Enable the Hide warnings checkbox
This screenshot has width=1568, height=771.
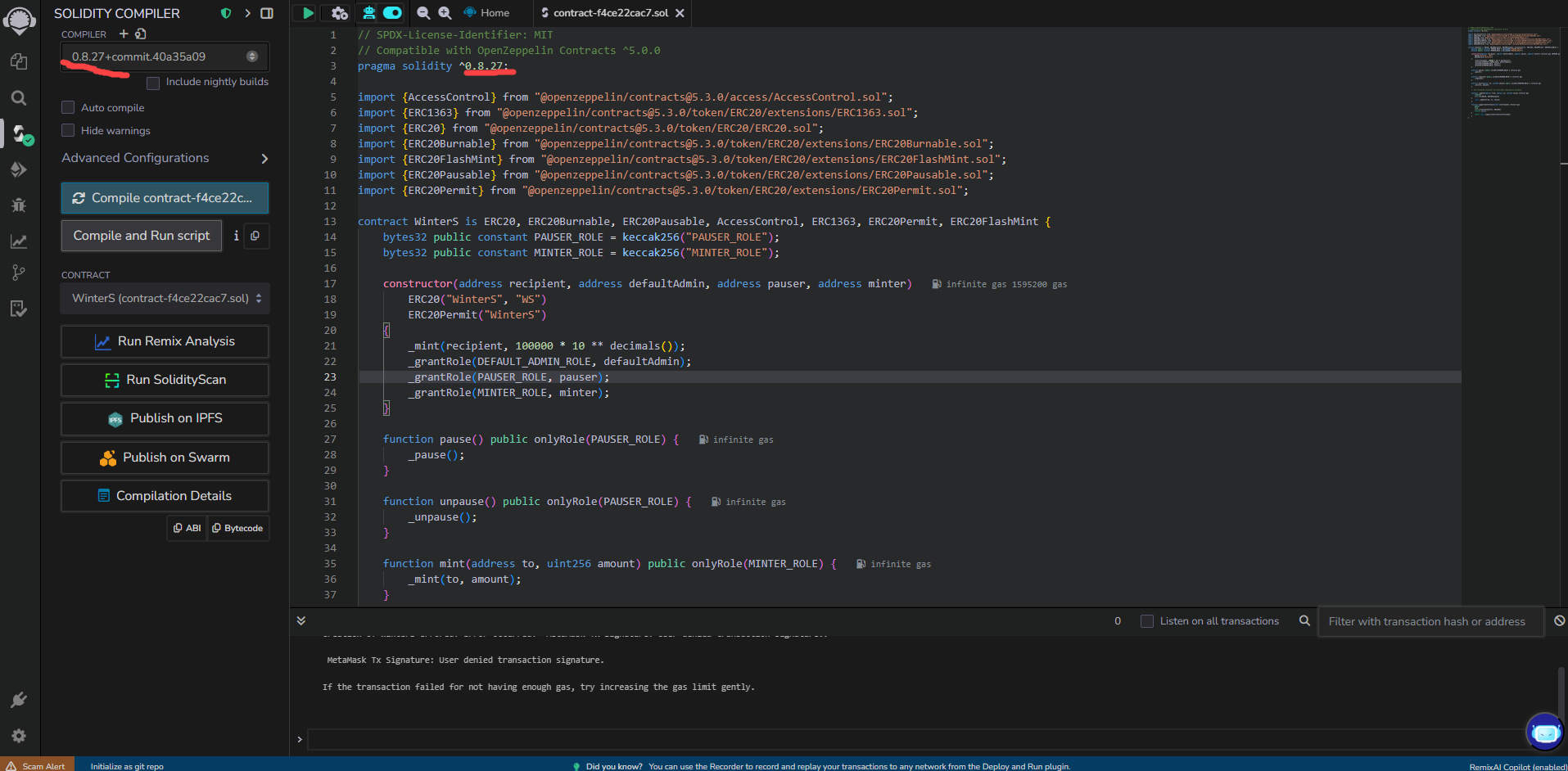click(68, 130)
